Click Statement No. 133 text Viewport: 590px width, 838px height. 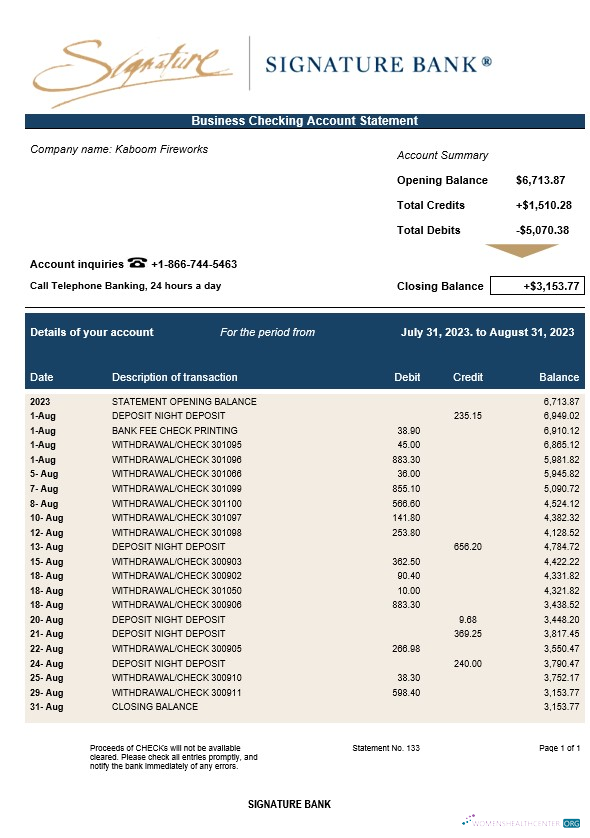pyautogui.click(x=386, y=748)
